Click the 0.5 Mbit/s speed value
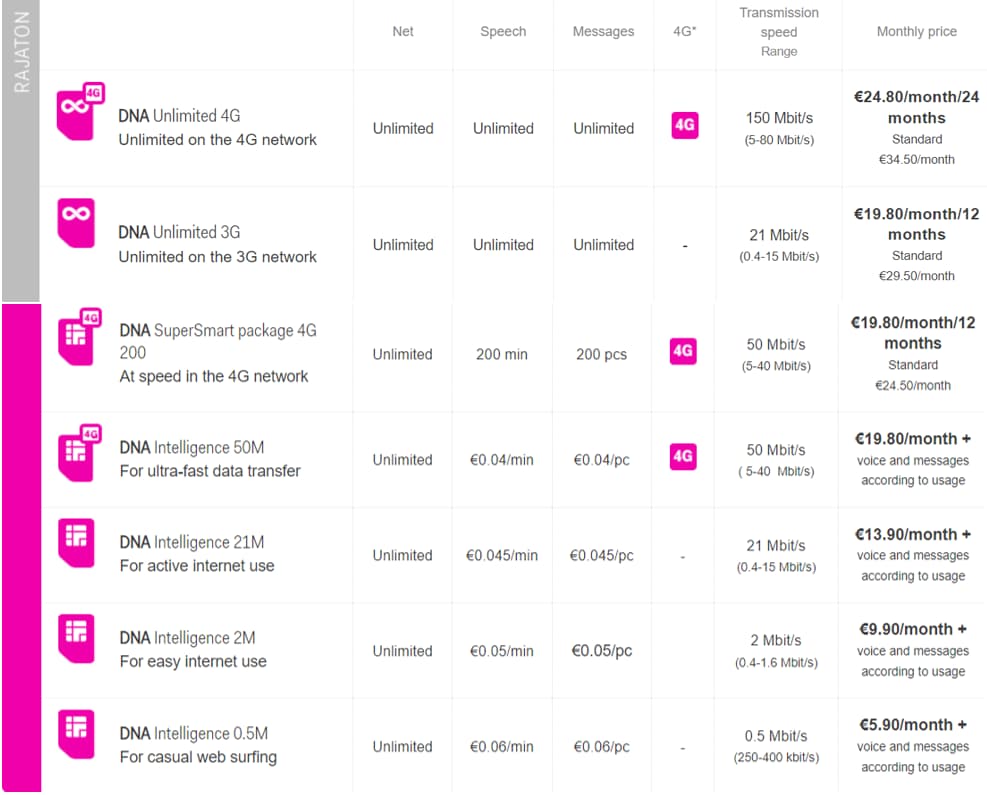The height and width of the screenshot is (795, 987). pos(776,736)
